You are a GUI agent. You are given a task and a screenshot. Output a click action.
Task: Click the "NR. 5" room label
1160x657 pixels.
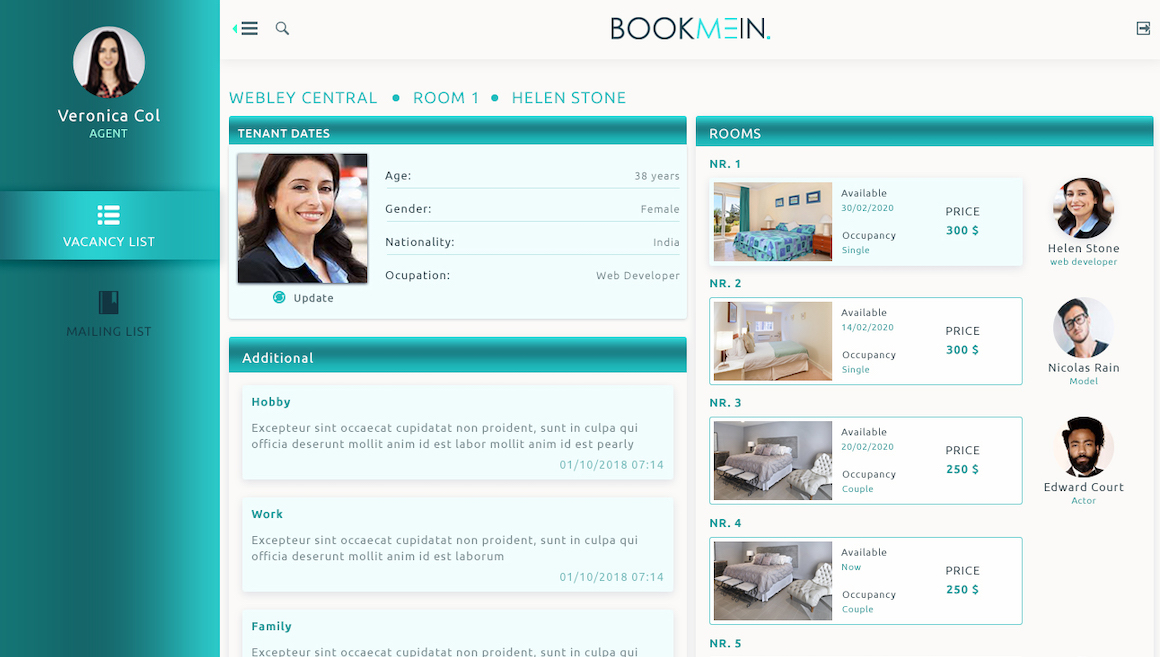tap(725, 644)
